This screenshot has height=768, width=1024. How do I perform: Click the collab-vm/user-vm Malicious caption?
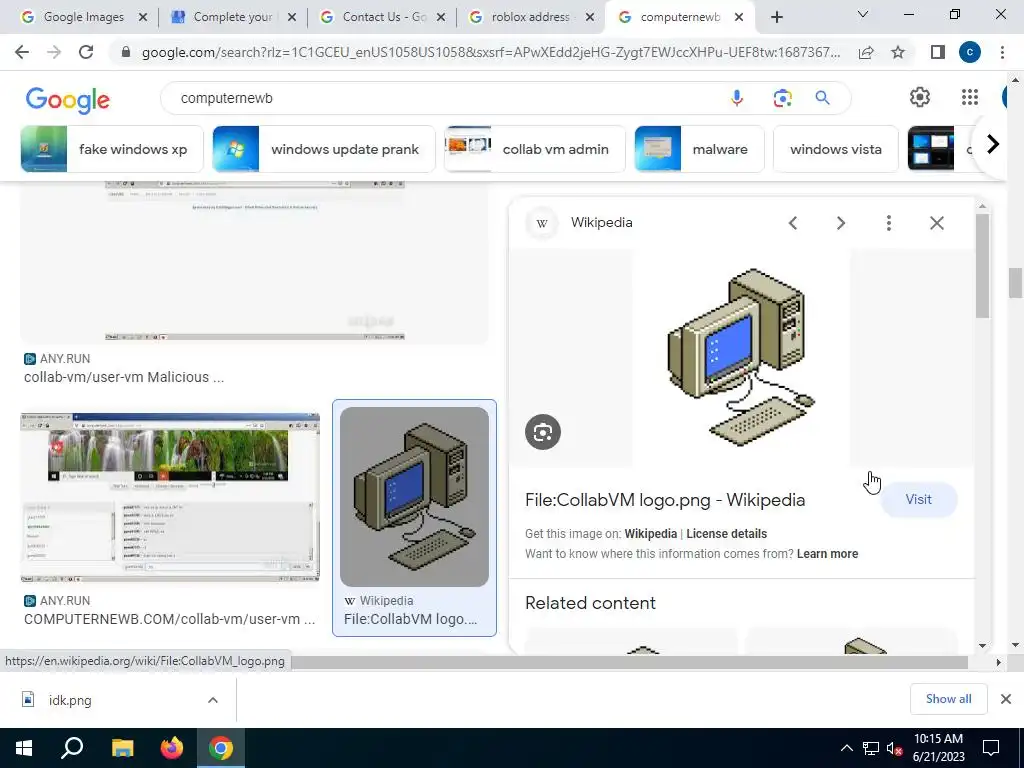[x=124, y=377]
